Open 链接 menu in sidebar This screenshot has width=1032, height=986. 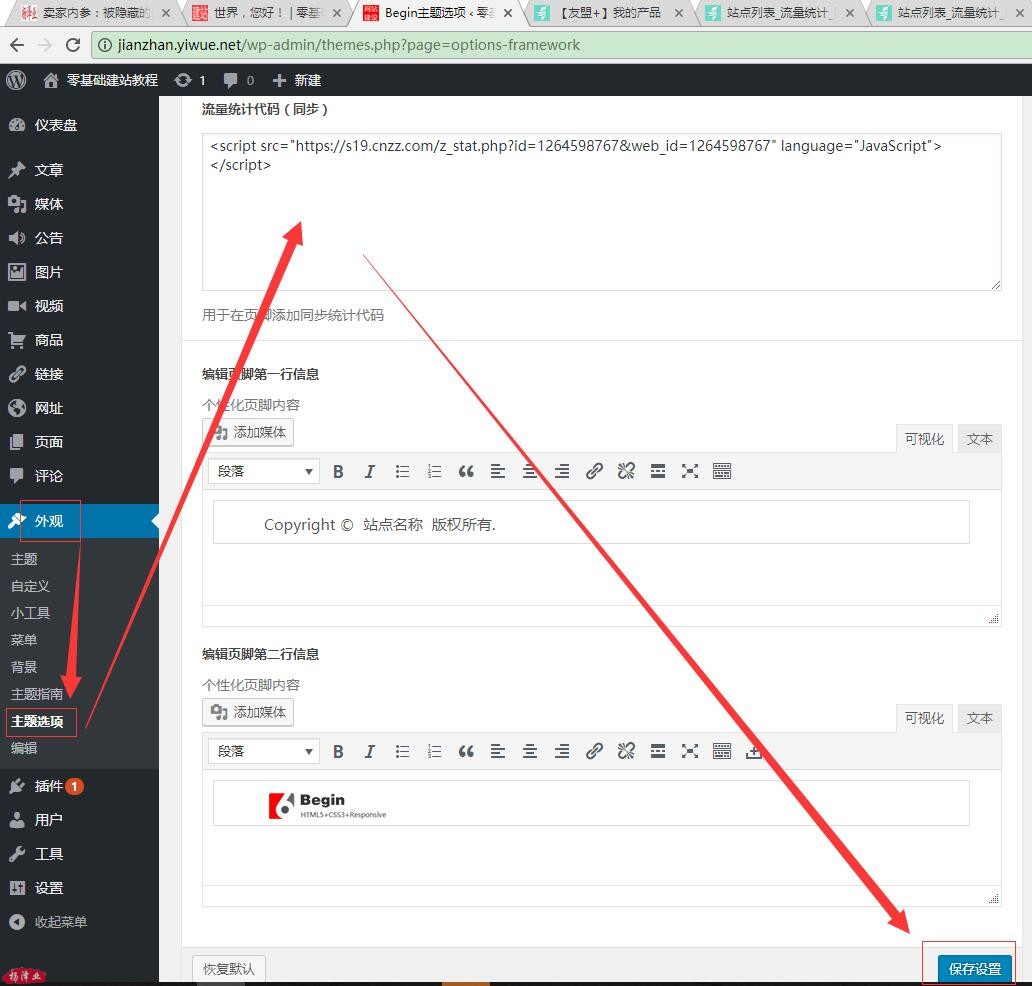click(79, 374)
